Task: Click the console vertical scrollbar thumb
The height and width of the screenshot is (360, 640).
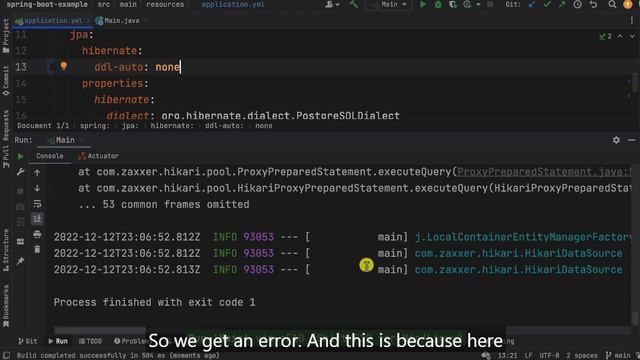Action: [x=635, y=318]
